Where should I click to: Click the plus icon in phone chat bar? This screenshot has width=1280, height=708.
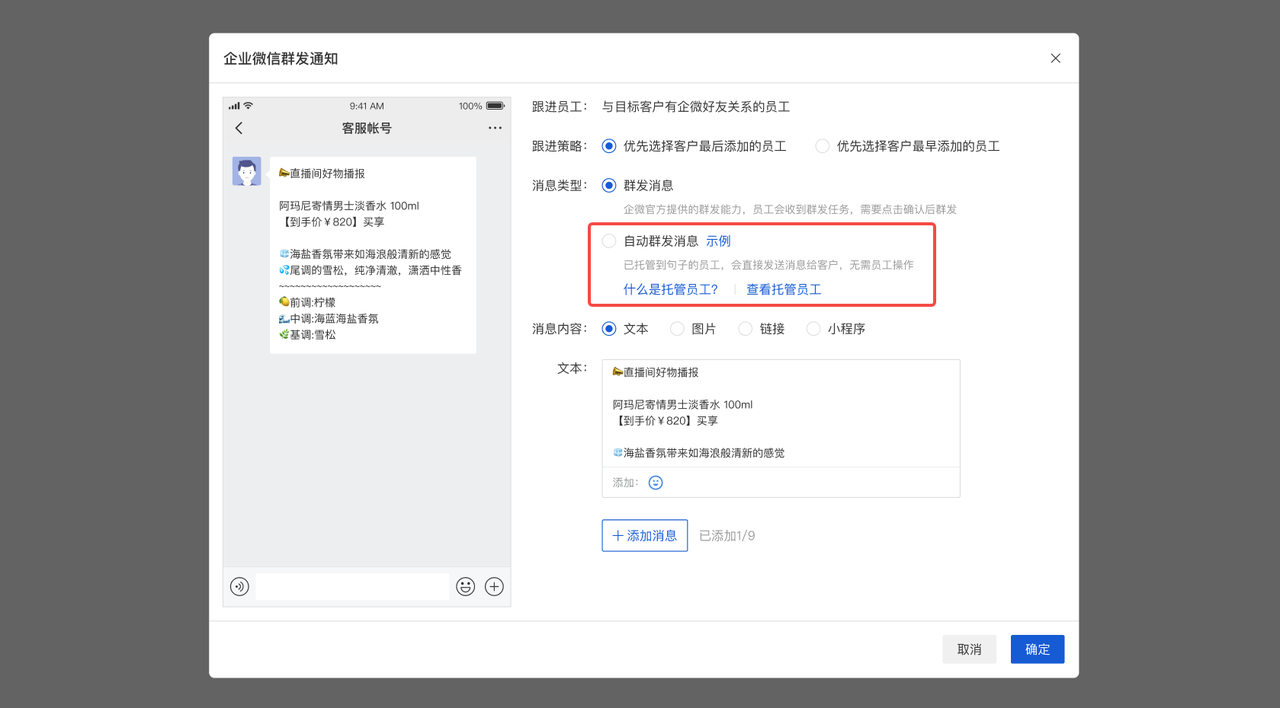point(494,587)
